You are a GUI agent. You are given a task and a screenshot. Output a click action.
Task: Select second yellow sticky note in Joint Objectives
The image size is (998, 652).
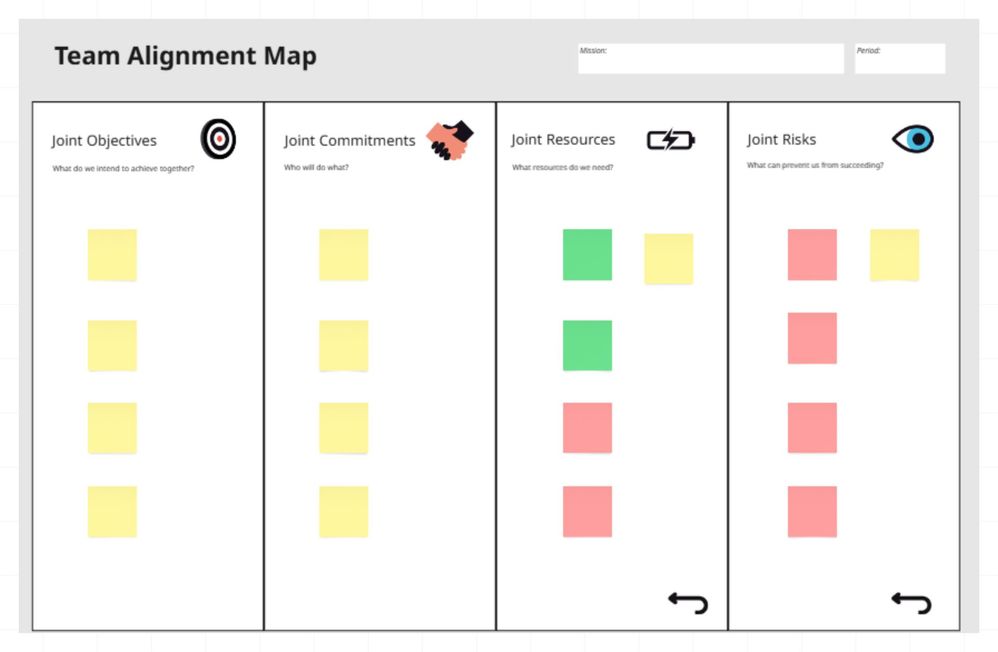pos(112,346)
